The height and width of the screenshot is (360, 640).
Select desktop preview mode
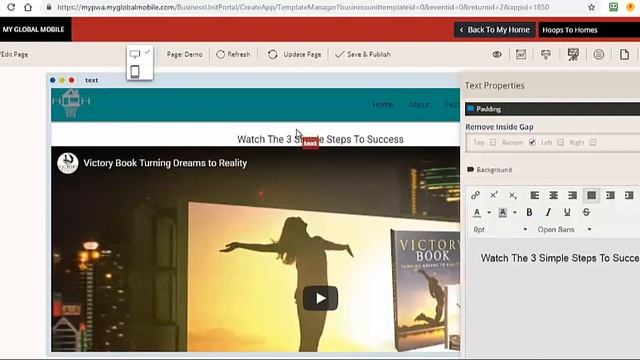135,54
